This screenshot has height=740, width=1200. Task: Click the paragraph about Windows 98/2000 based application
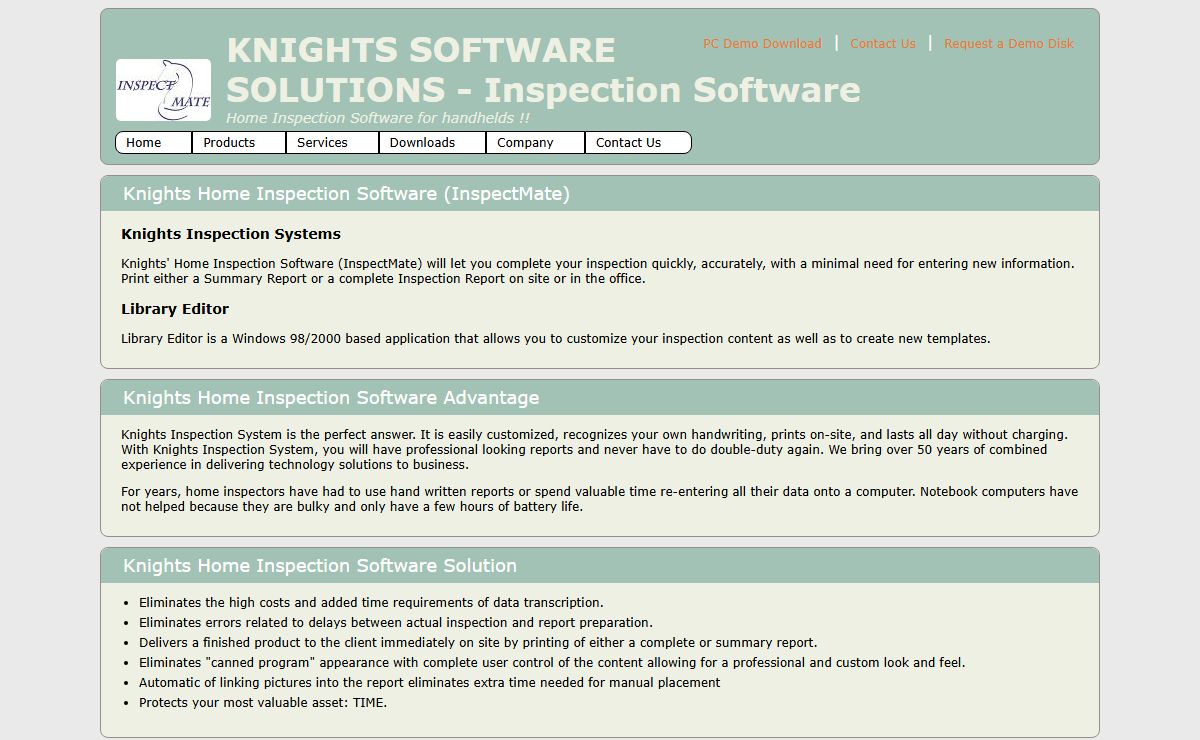(556, 339)
